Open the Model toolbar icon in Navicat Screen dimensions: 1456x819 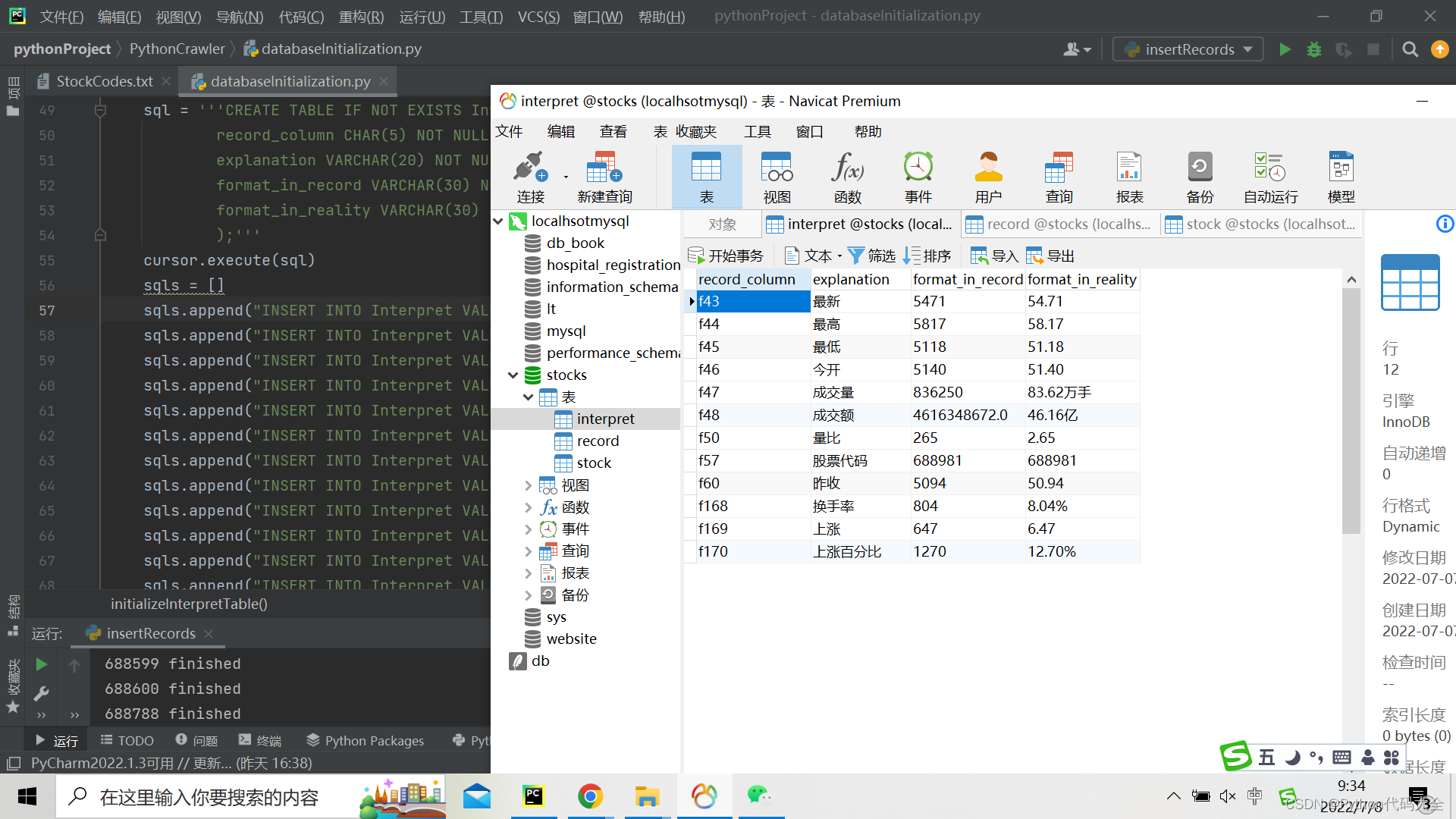pyautogui.click(x=1341, y=177)
